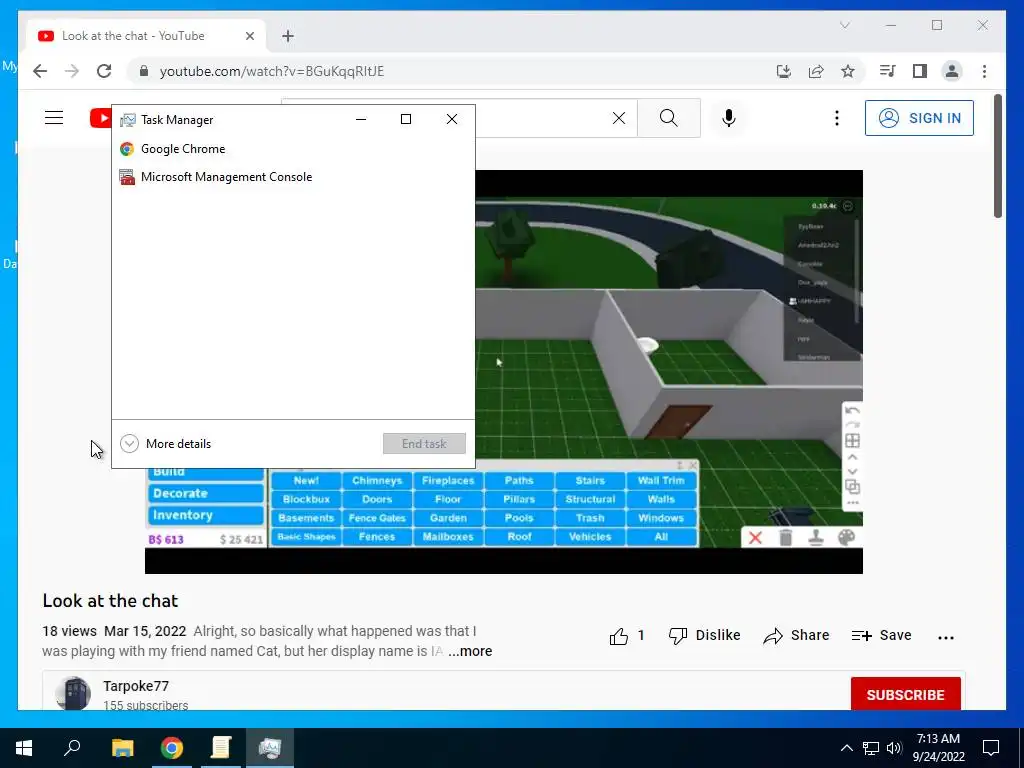
Task: Click the Dislike button
Action: 705,635
